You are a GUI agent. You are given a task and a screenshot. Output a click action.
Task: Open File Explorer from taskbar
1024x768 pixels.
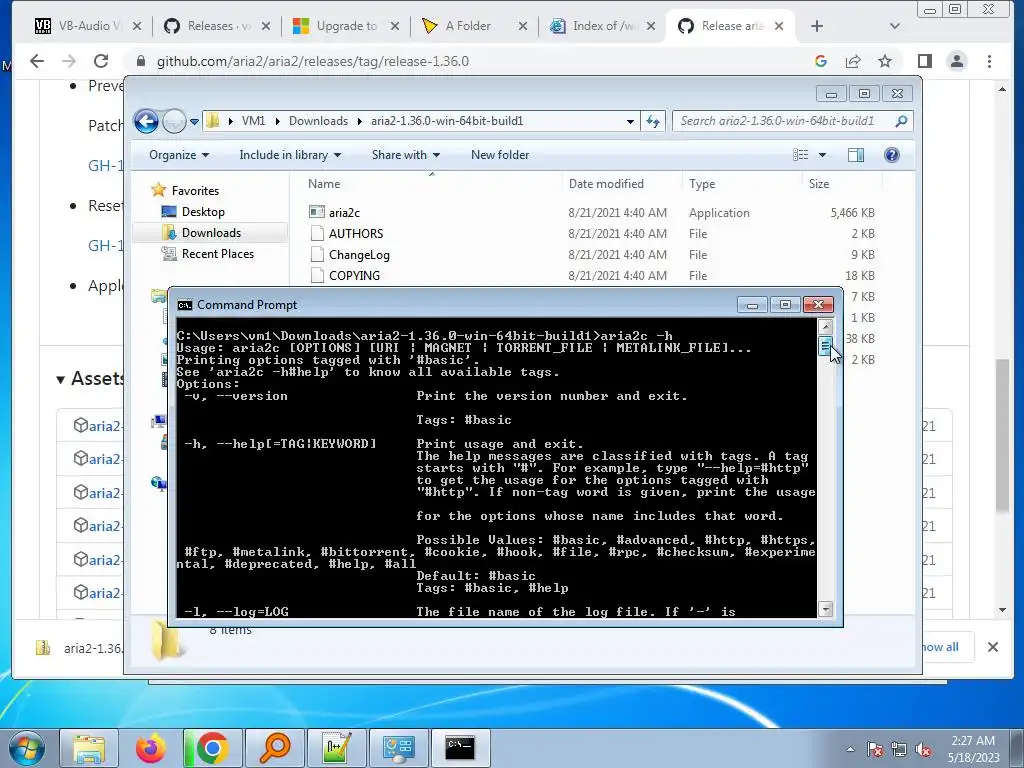(89, 748)
